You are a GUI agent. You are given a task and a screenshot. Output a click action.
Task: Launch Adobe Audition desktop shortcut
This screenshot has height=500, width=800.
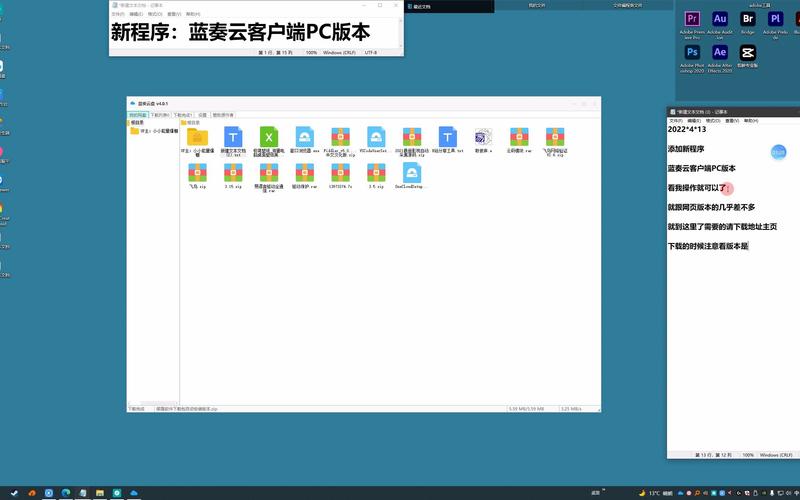click(720, 19)
